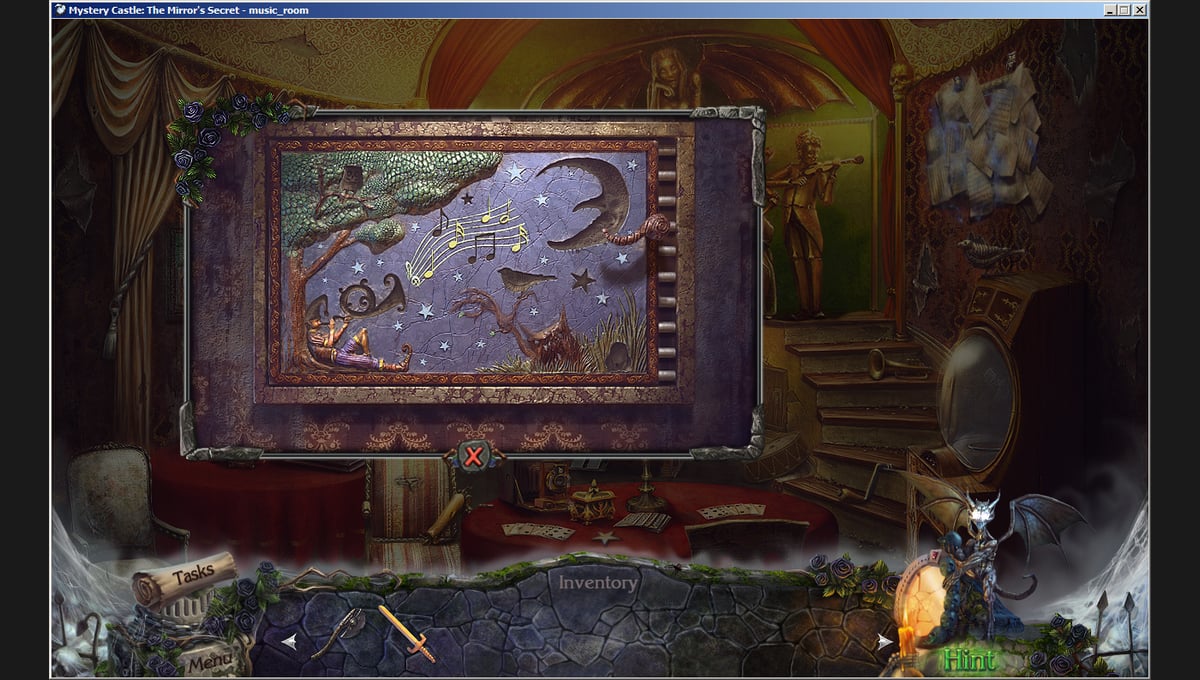Viewport: 1200px width, 680px height.
Task: Select the scroll-shaped horn cutout above the jester
Action: click(x=372, y=298)
